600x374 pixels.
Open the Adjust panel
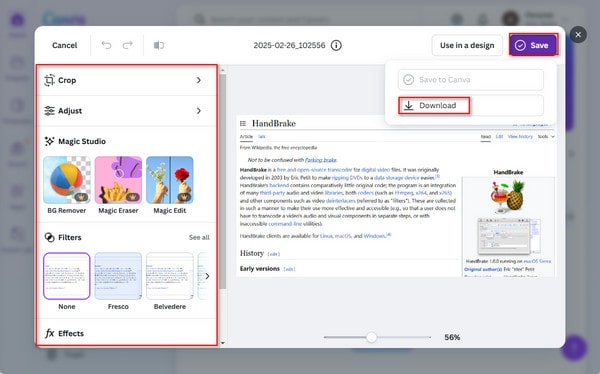(127, 111)
